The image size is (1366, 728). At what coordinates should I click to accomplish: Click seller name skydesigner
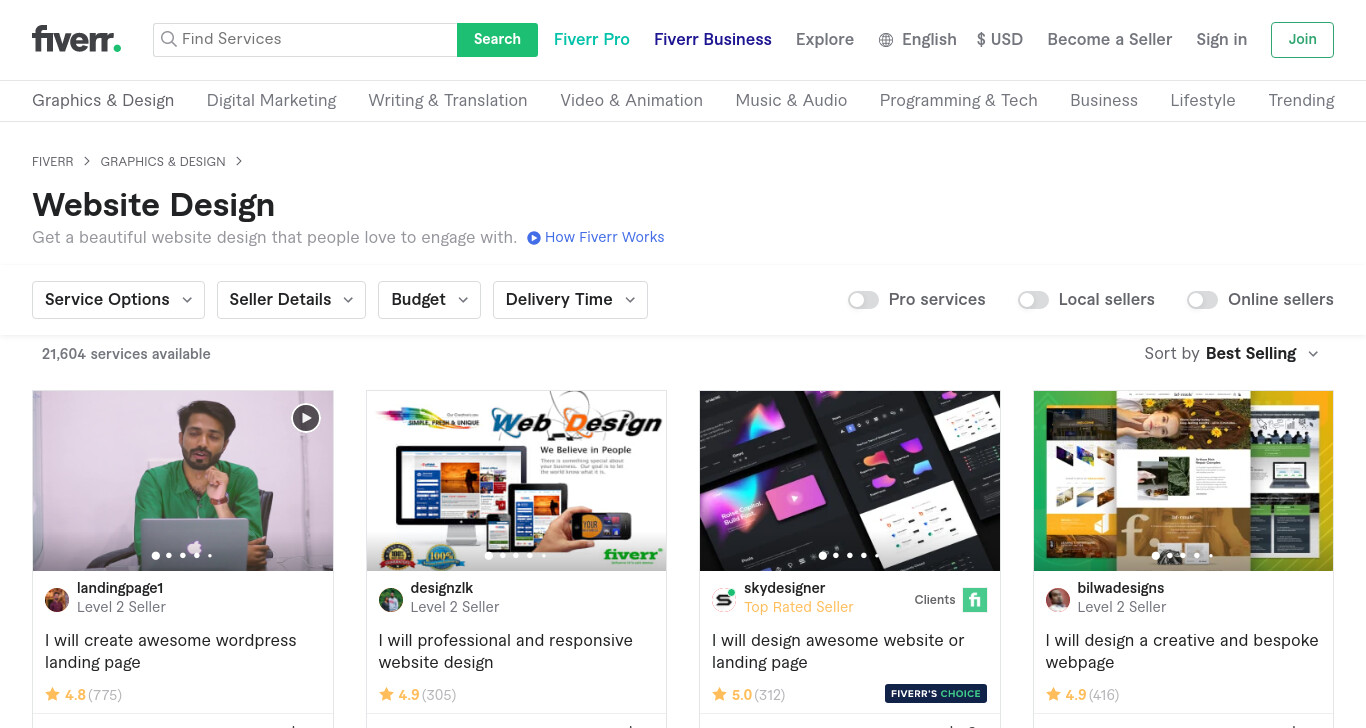(784, 588)
